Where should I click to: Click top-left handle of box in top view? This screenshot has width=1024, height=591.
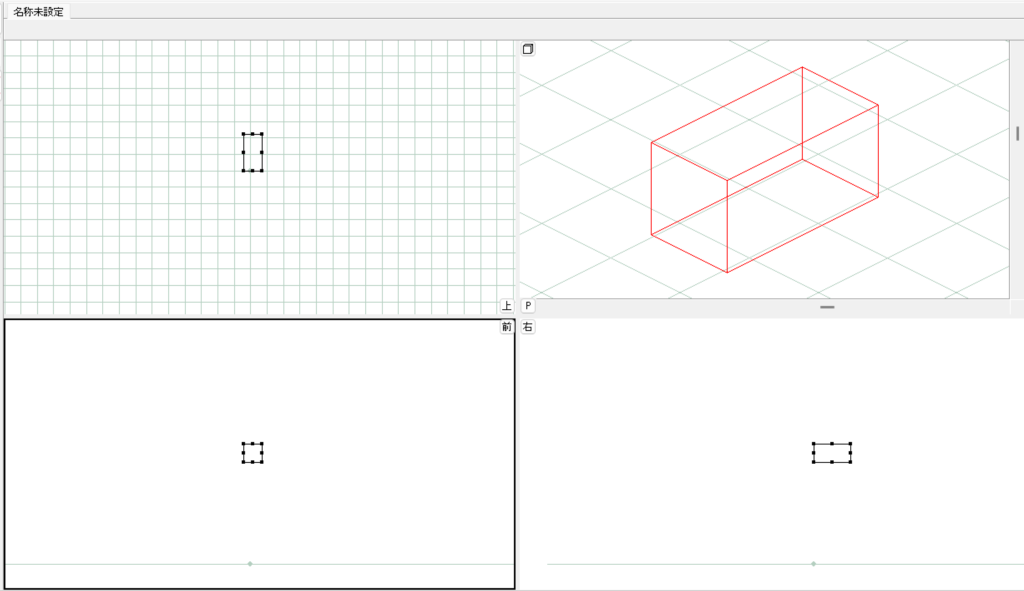click(x=243, y=134)
